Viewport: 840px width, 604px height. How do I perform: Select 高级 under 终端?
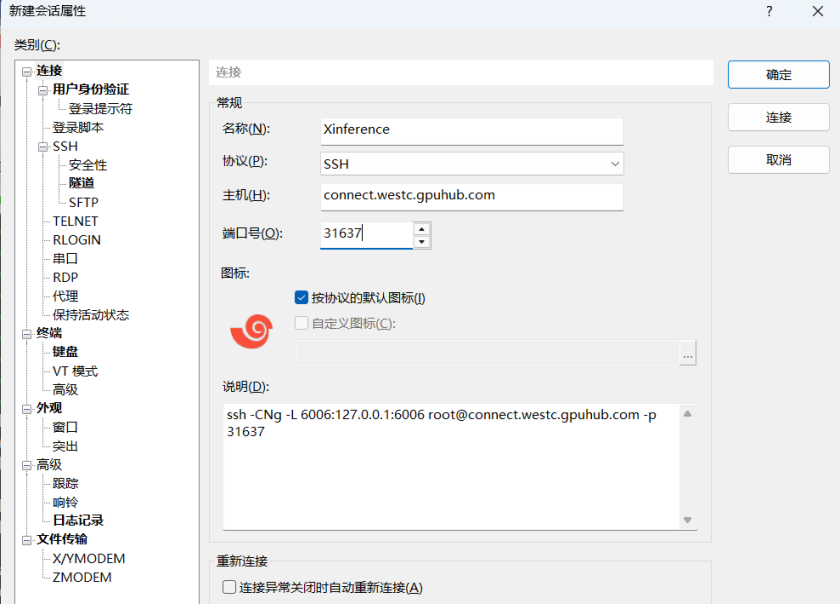(65, 390)
